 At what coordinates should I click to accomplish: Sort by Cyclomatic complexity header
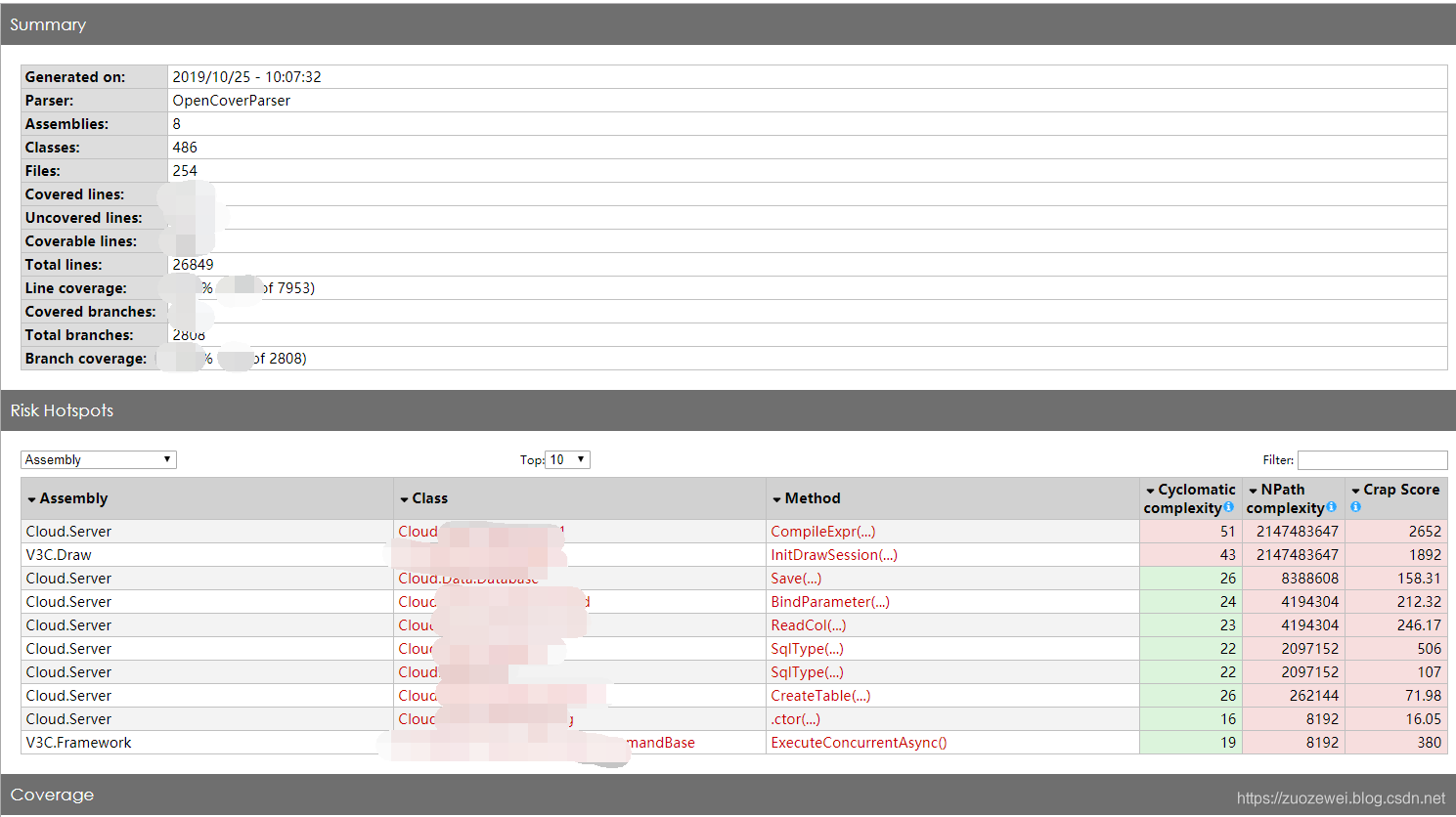tap(1189, 498)
